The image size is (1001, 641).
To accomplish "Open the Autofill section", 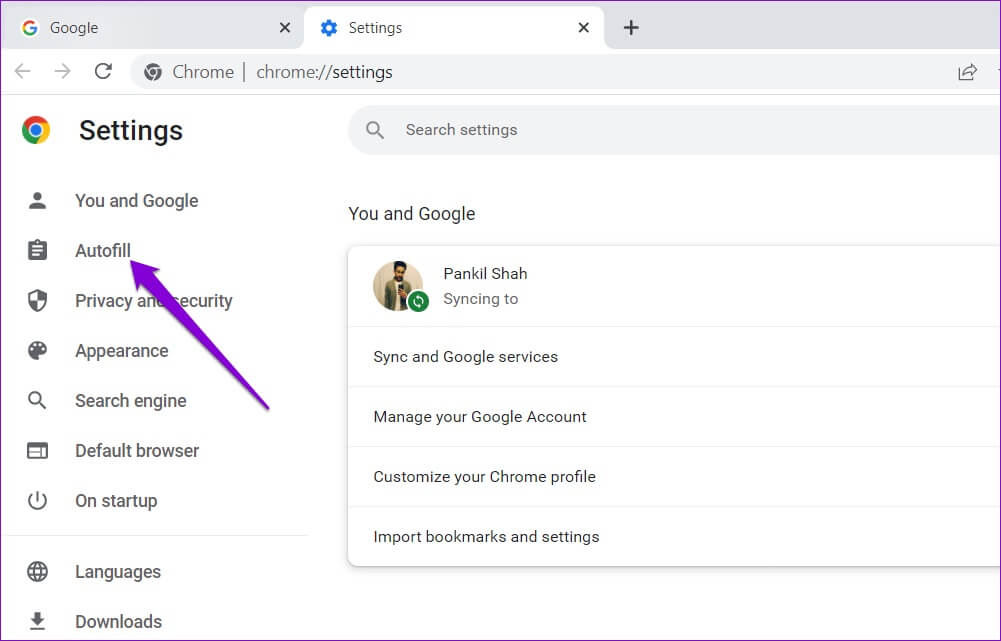I will [x=103, y=250].
